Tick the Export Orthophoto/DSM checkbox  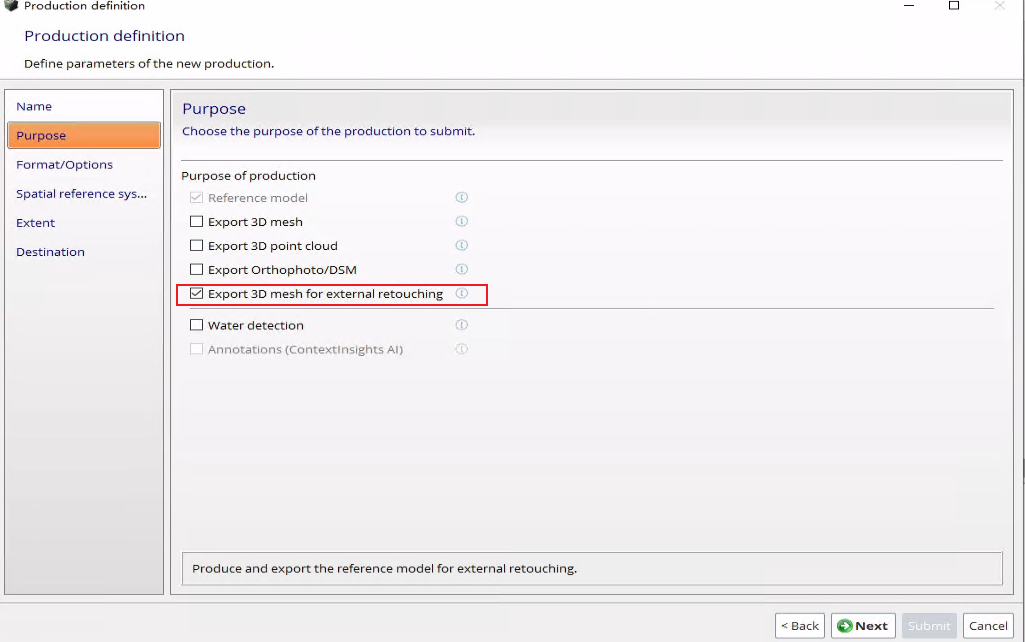[x=197, y=270]
